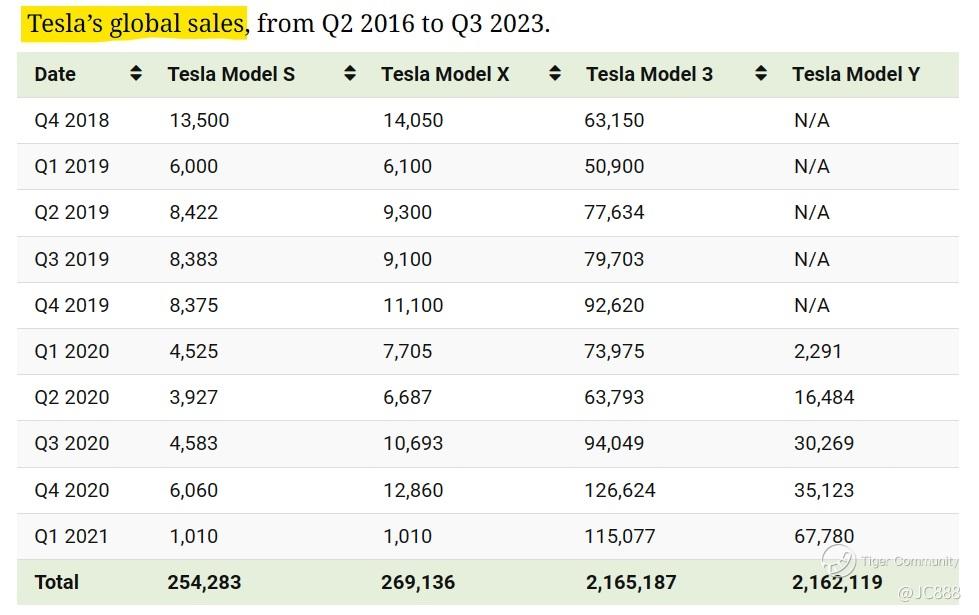The height and width of the screenshot is (615, 979).
Task: Select the Total row label
Action: point(56,582)
